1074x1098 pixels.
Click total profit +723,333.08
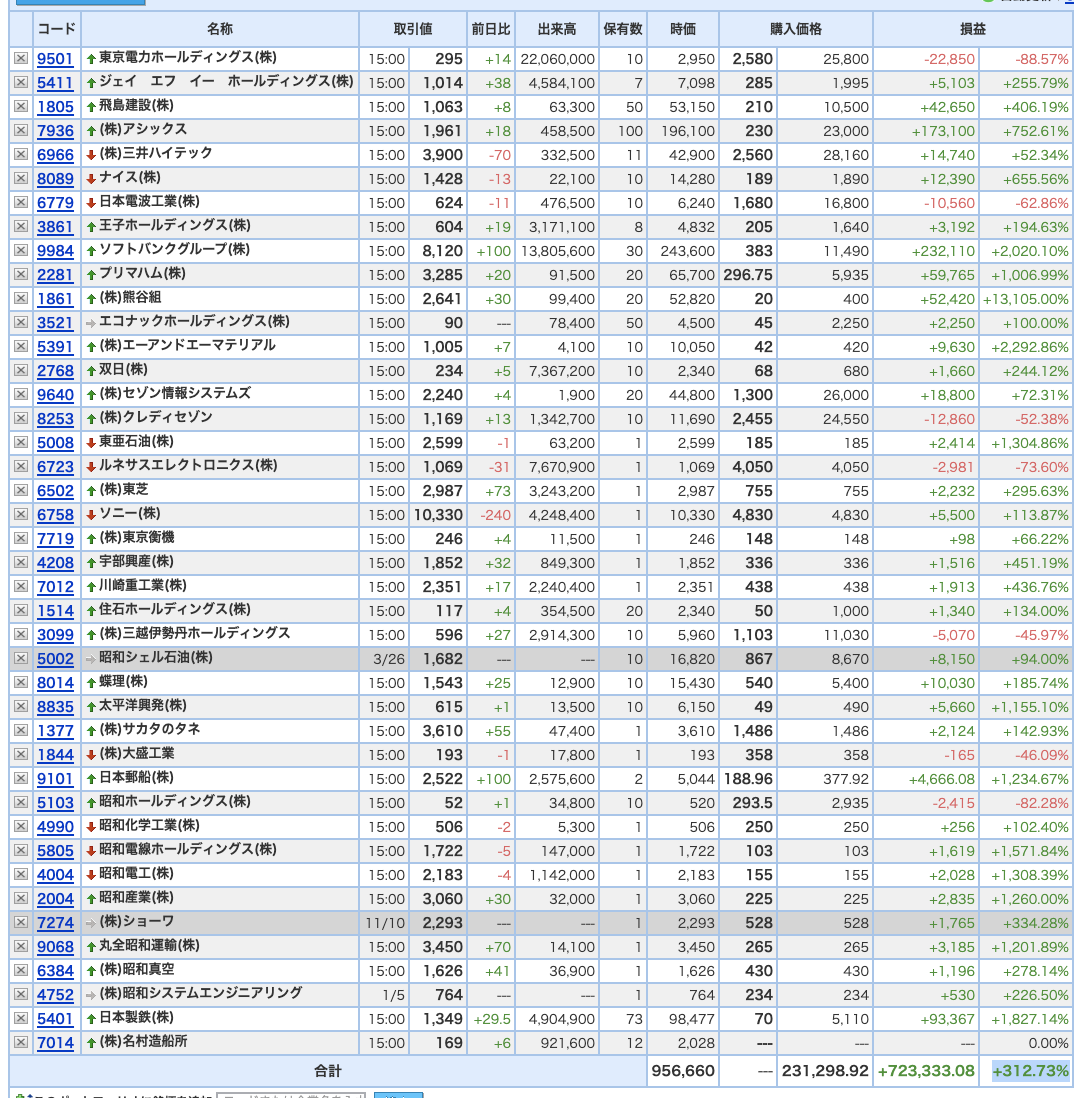pos(926,1071)
